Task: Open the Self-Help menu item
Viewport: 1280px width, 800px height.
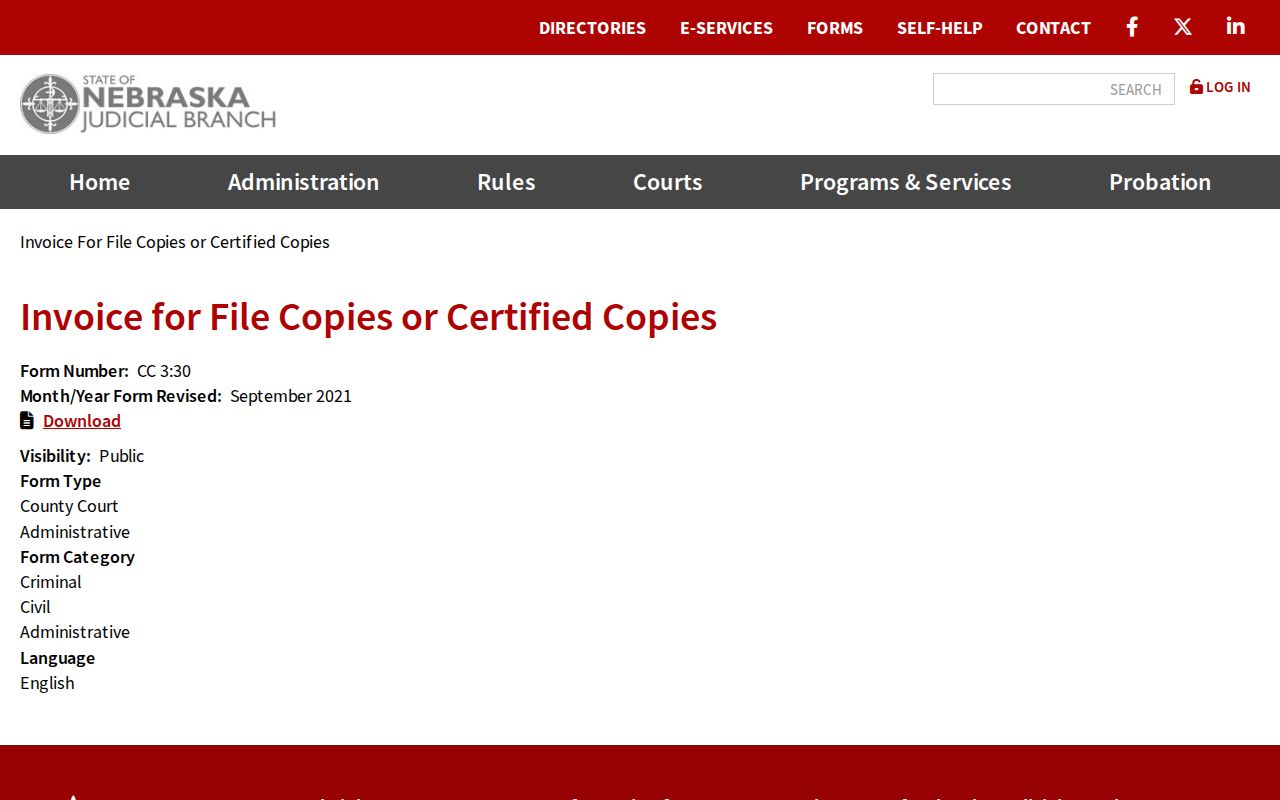Action: point(940,28)
